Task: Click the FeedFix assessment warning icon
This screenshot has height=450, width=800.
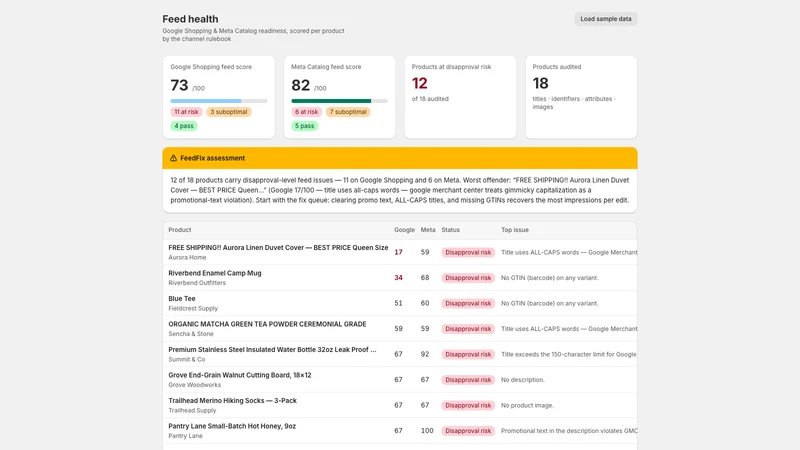Action: [x=173, y=158]
